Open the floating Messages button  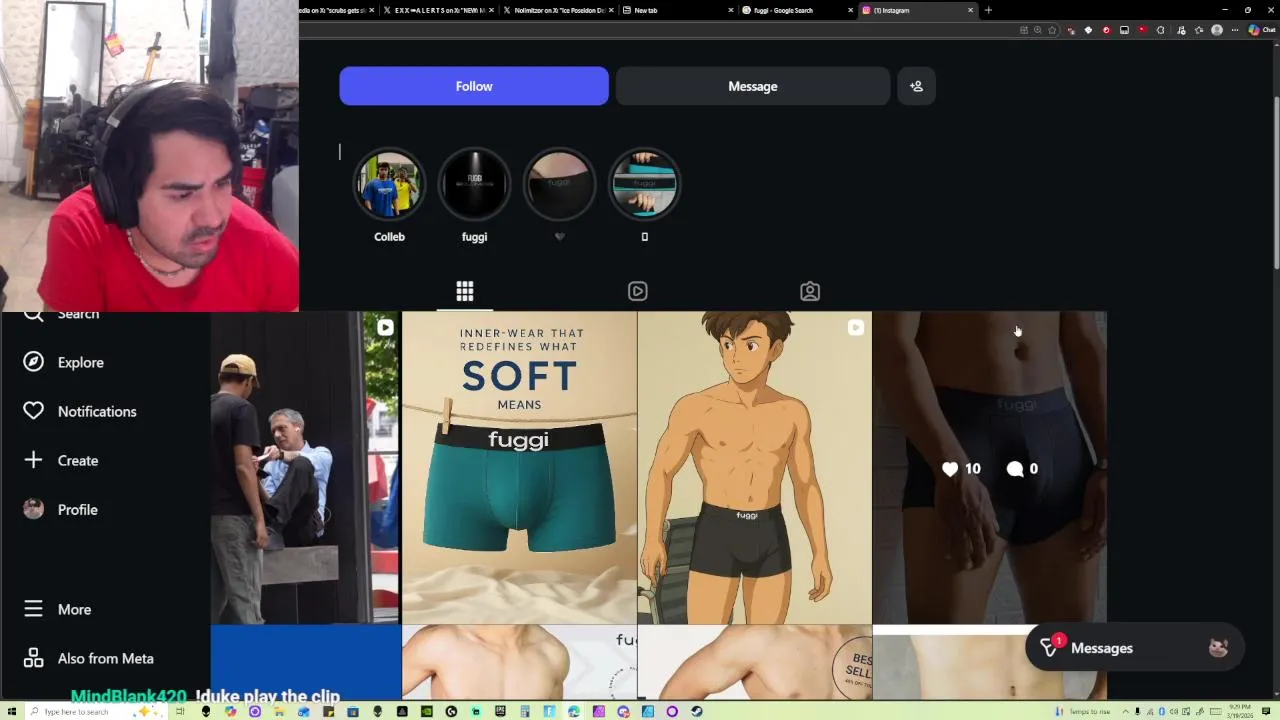coord(1134,648)
